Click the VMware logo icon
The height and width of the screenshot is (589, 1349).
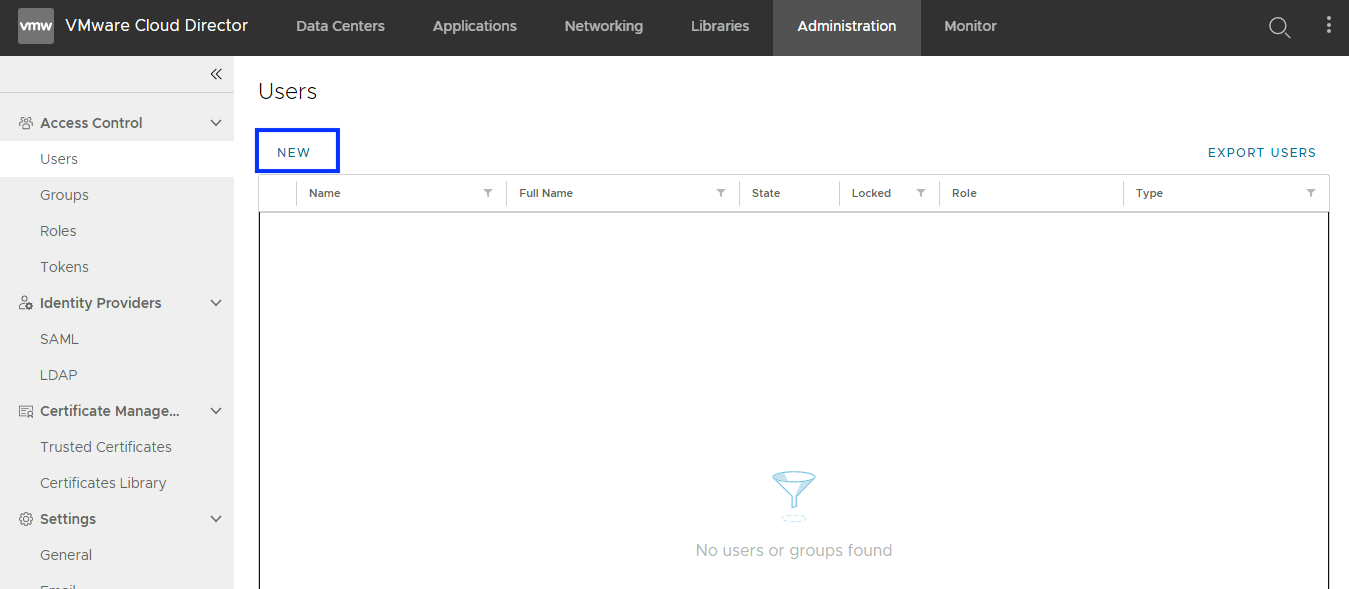(x=36, y=26)
